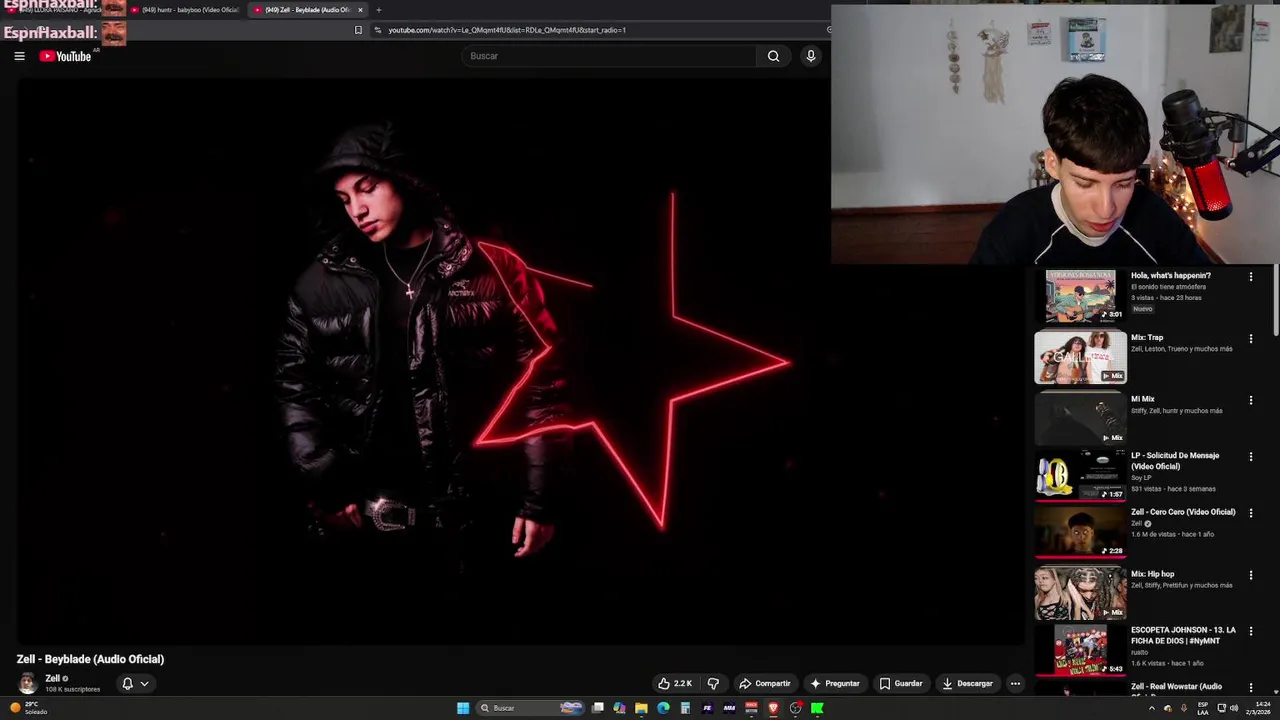Open LP - Solicitud De Mensaje thumbnail
The image size is (1280, 720).
(x=1080, y=475)
